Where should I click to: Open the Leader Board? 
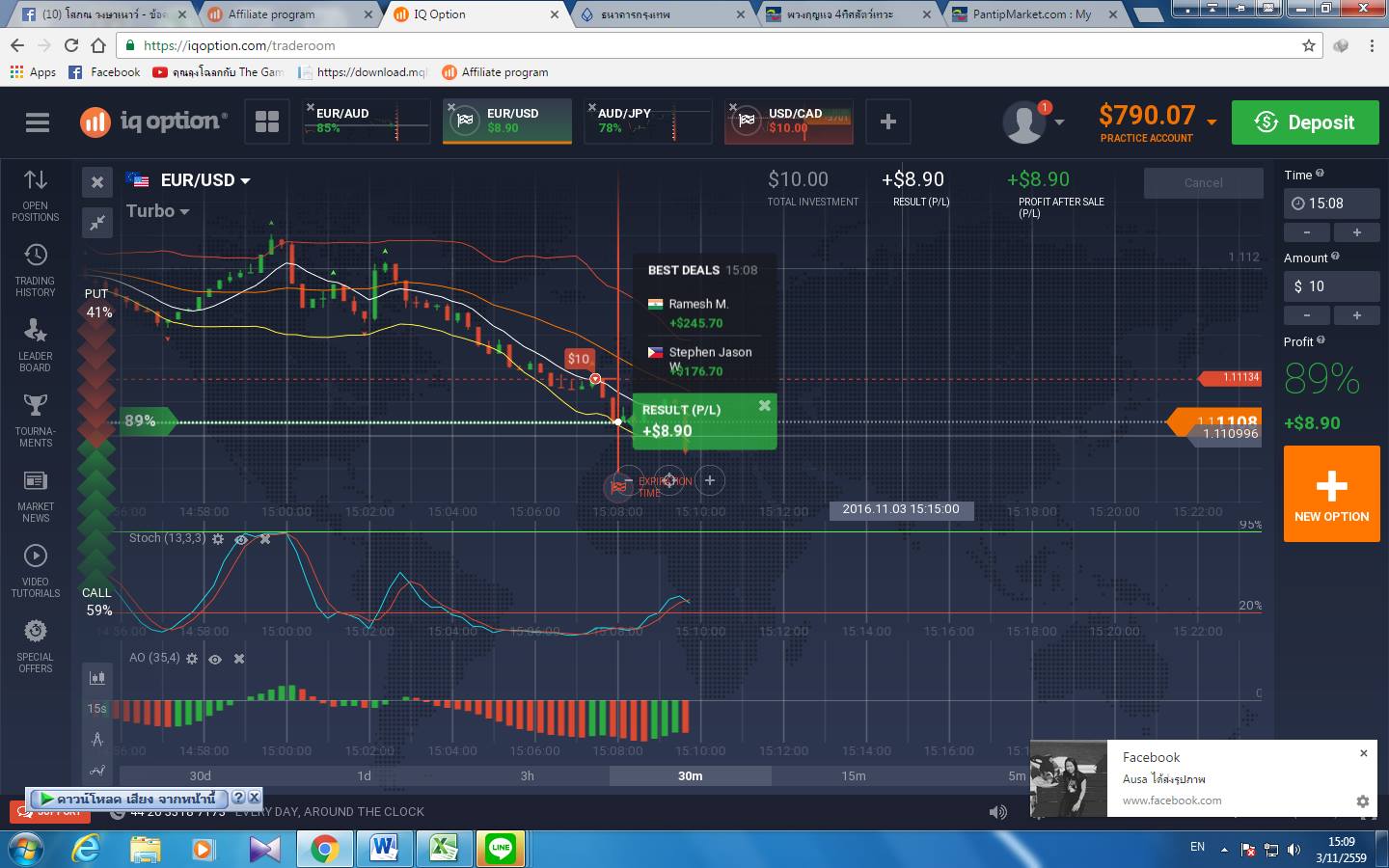pyautogui.click(x=36, y=345)
